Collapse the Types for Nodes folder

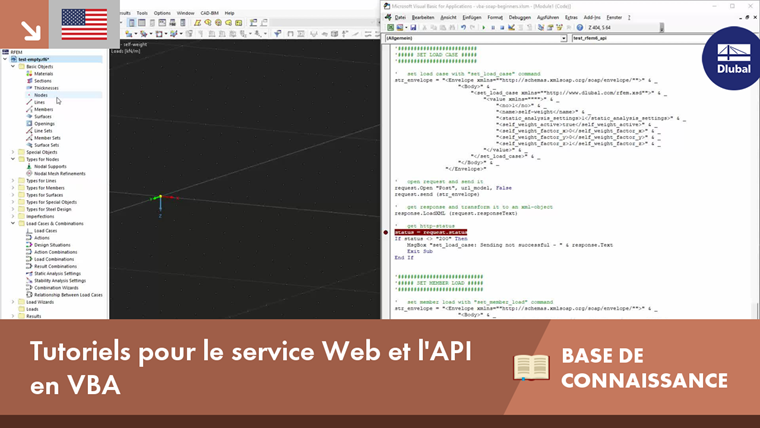(13, 159)
